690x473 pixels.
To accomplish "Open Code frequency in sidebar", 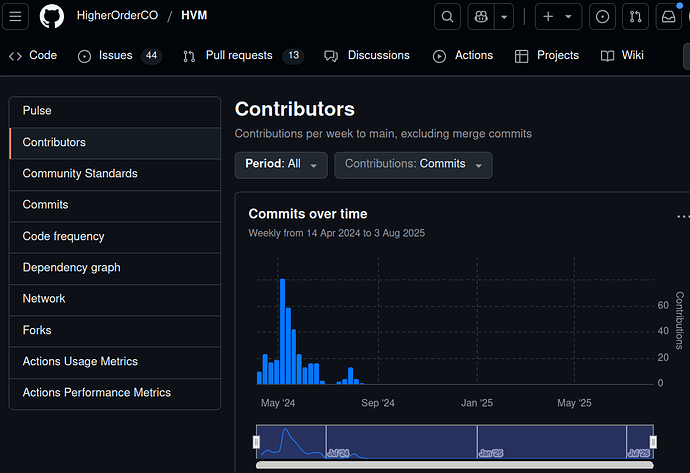I will [x=115, y=237].
